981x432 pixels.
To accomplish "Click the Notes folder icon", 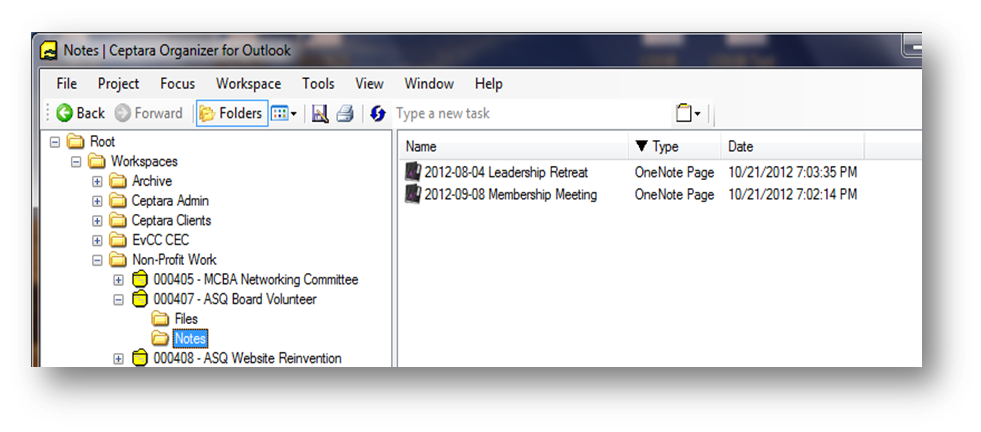I will [x=161, y=339].
